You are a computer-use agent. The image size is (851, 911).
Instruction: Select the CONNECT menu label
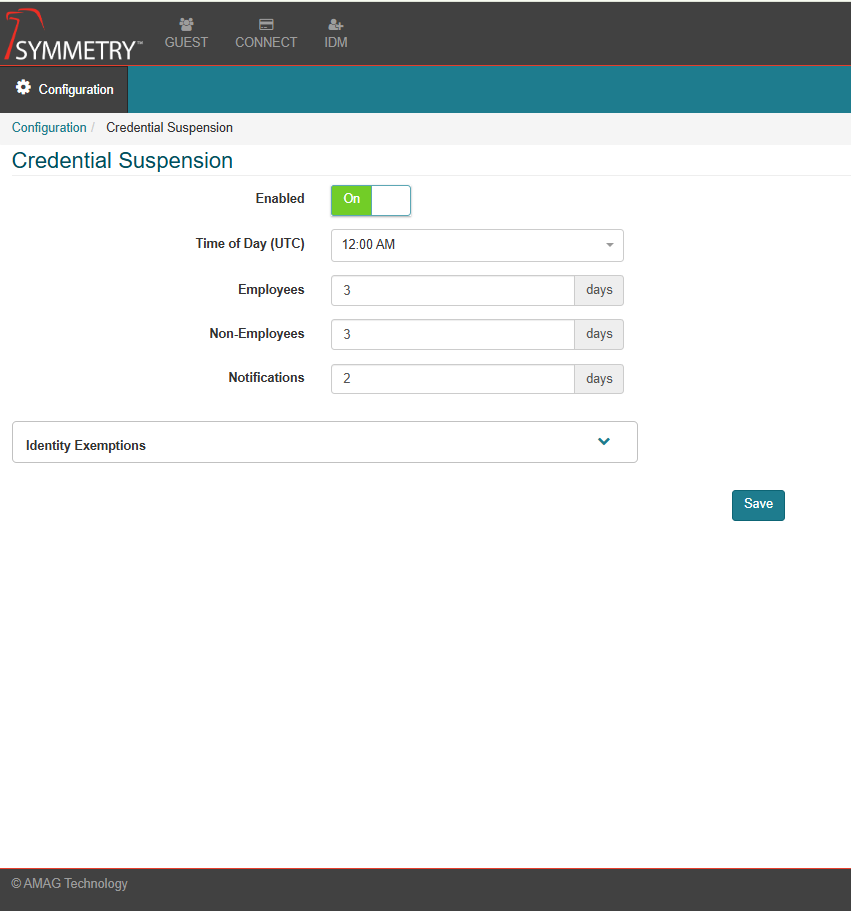[266, 43]
